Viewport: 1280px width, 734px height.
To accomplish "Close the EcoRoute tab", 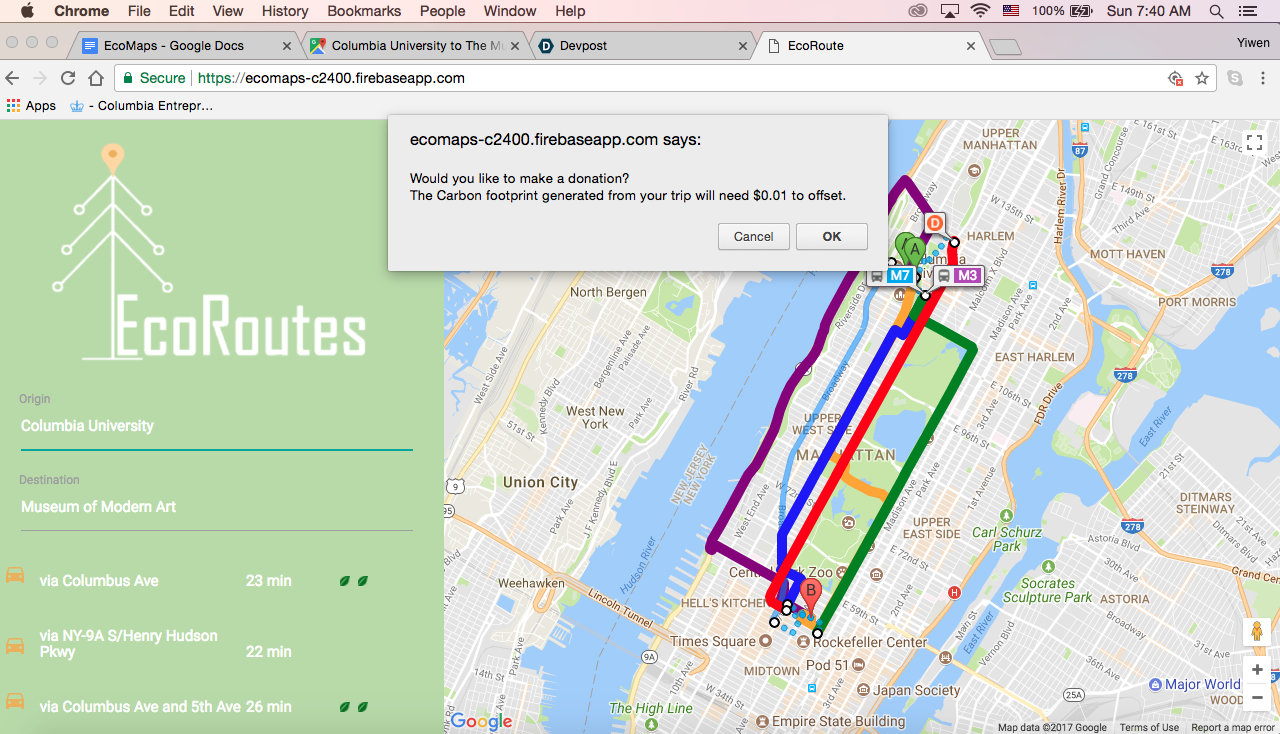I will pos(971,46).
